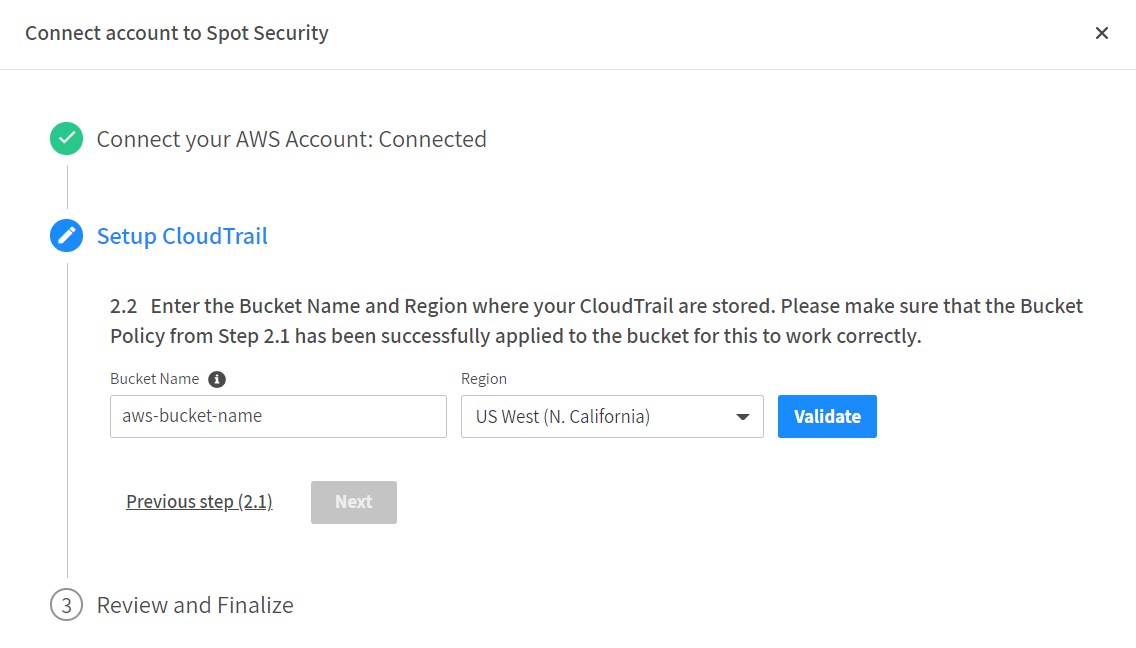
Task: Click the step 3 number circle
Action: point(66,605)
